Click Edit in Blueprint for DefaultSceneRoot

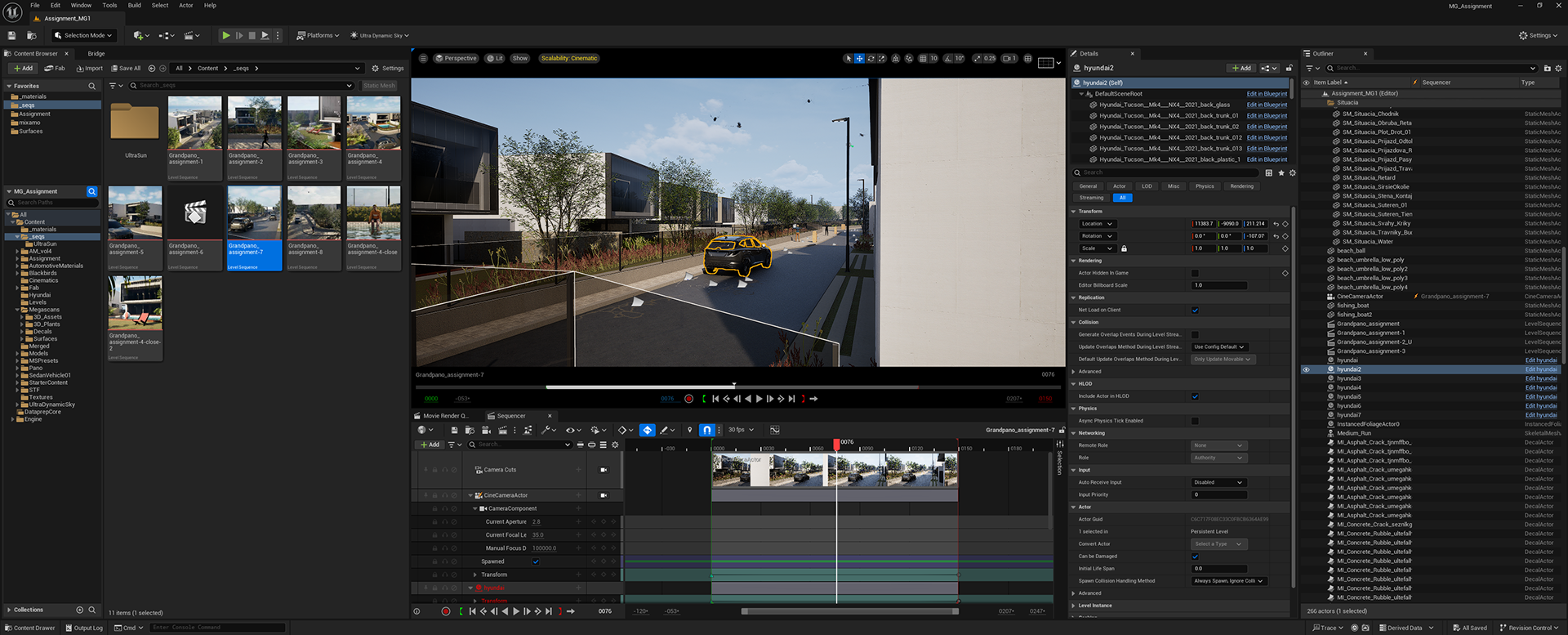click(1266, 94)
